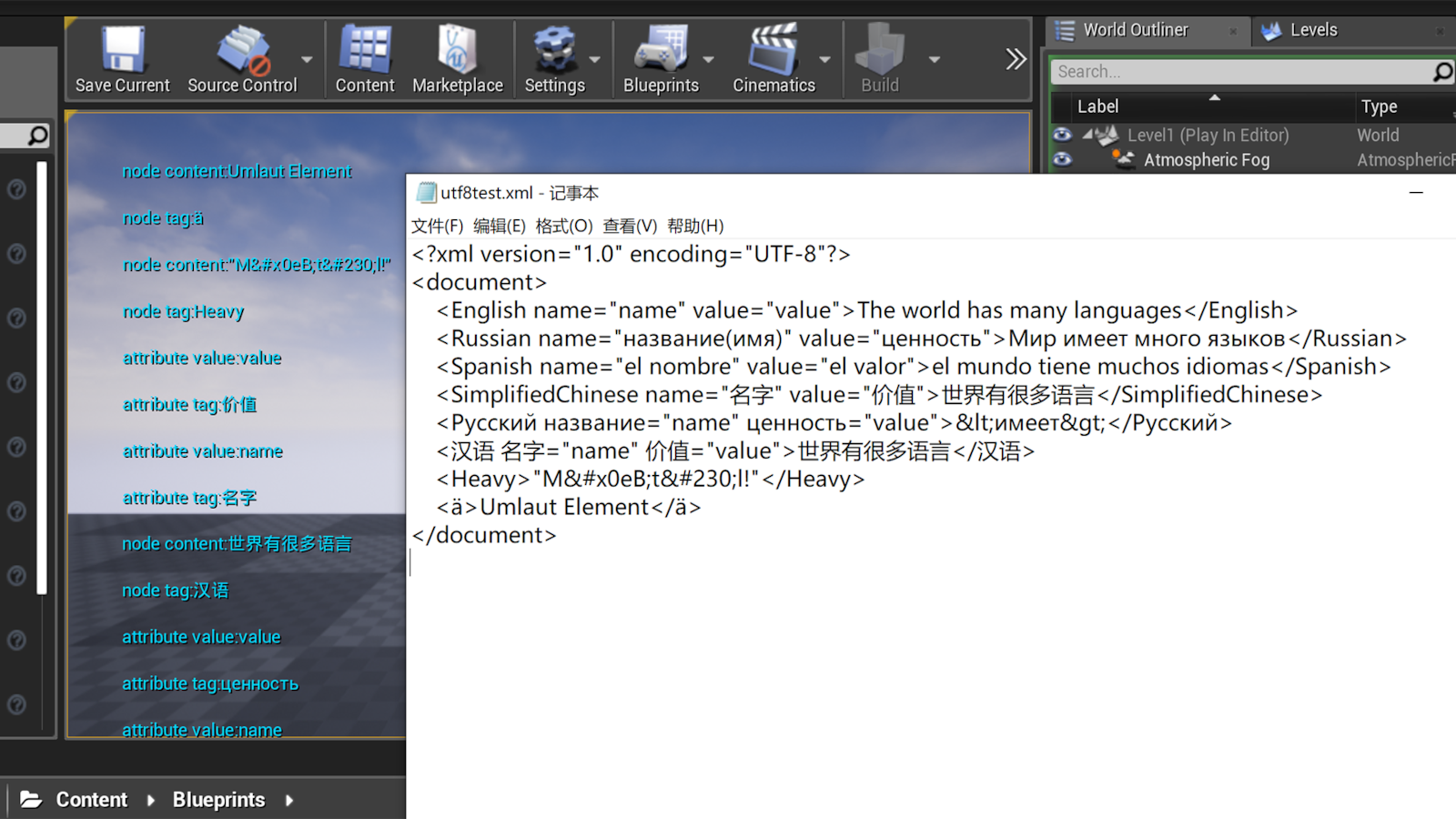Open the Cinematics dropdown arrow

click(825, 59)
